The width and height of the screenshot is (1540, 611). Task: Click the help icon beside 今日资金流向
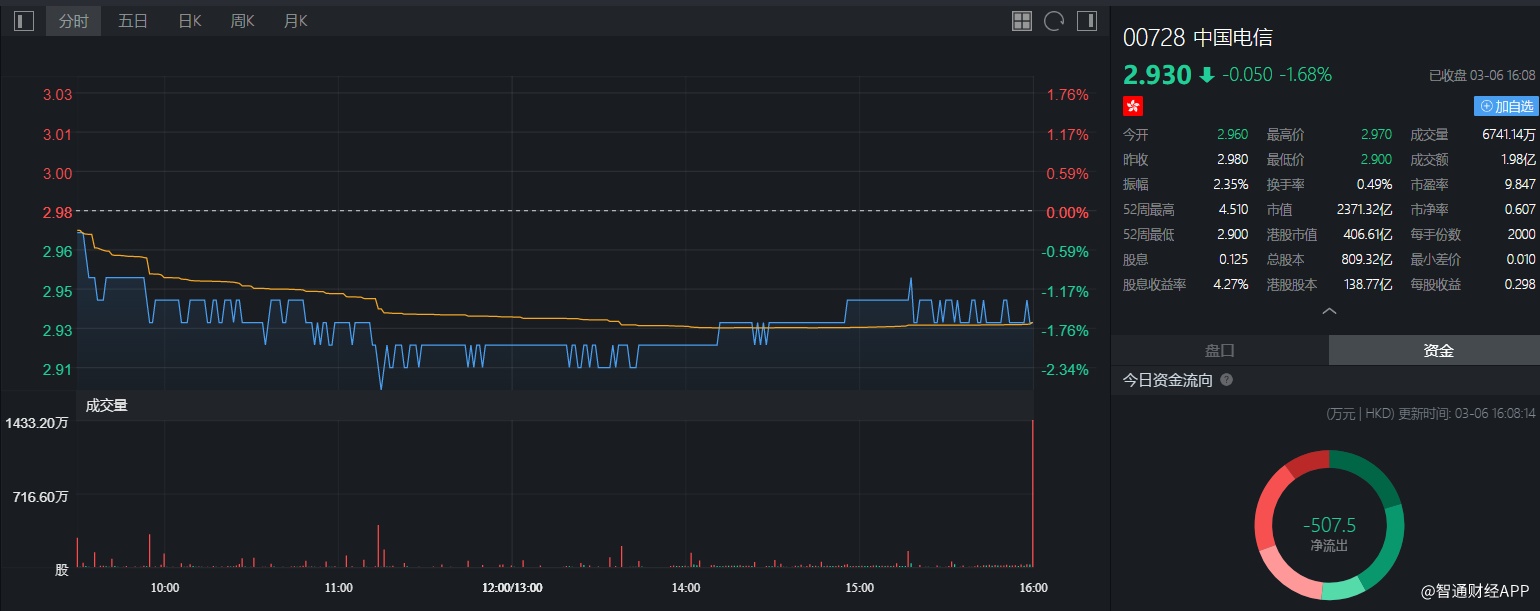(x=1227, y=380)
